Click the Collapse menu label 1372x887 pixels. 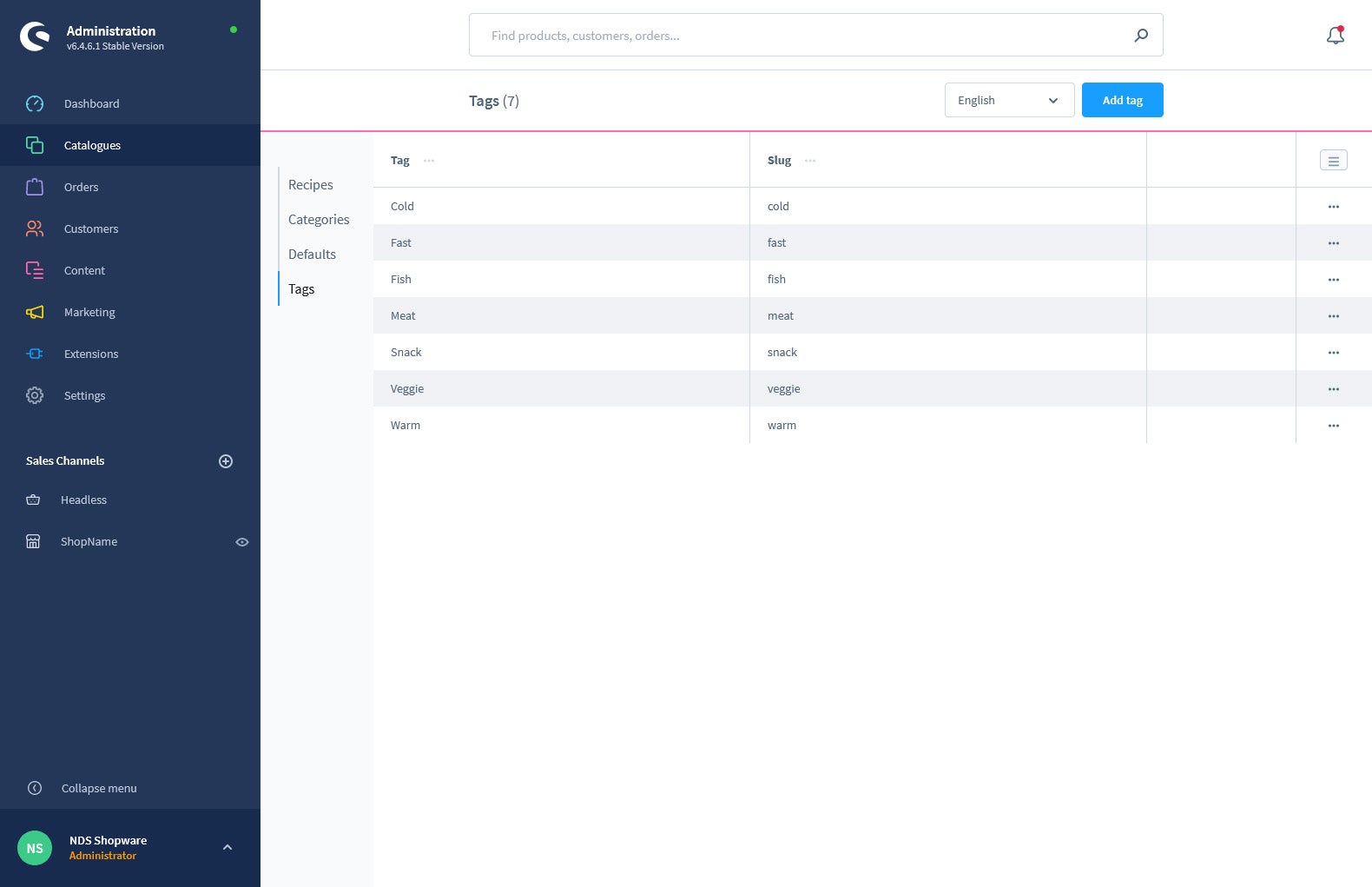click(x=99, y=788)
